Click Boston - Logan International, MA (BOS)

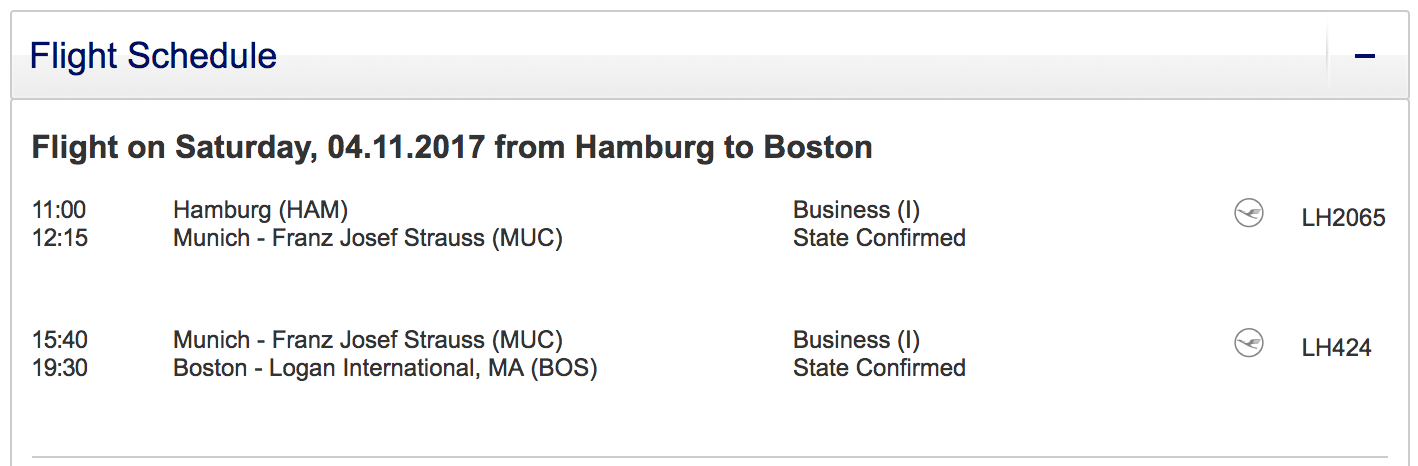(385, 368)
